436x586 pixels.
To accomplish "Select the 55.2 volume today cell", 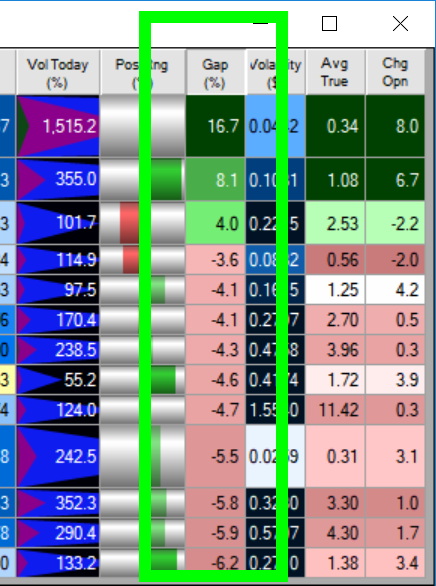I will pyautogui.click(x=58, y=380).
